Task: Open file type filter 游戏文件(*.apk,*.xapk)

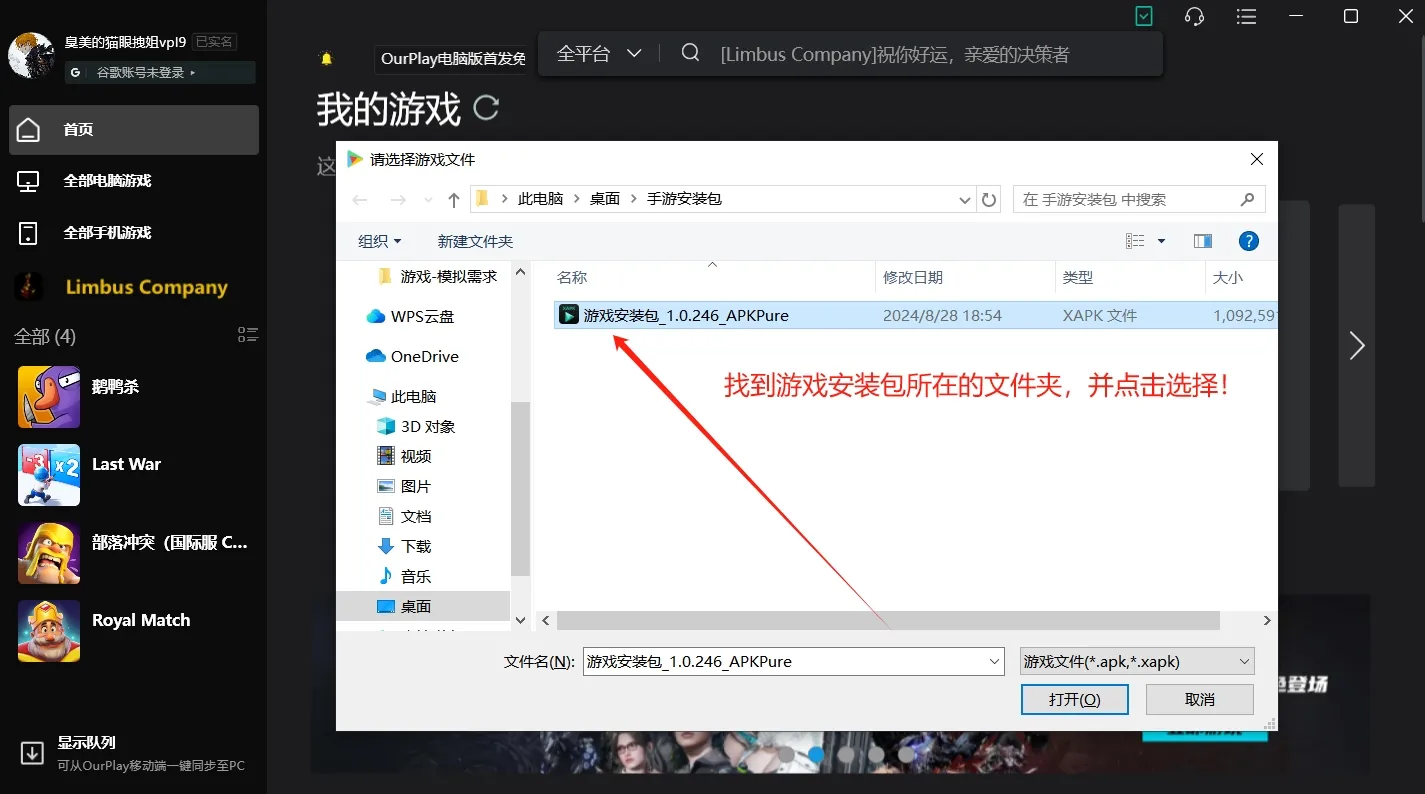Action: (1137, 661)
